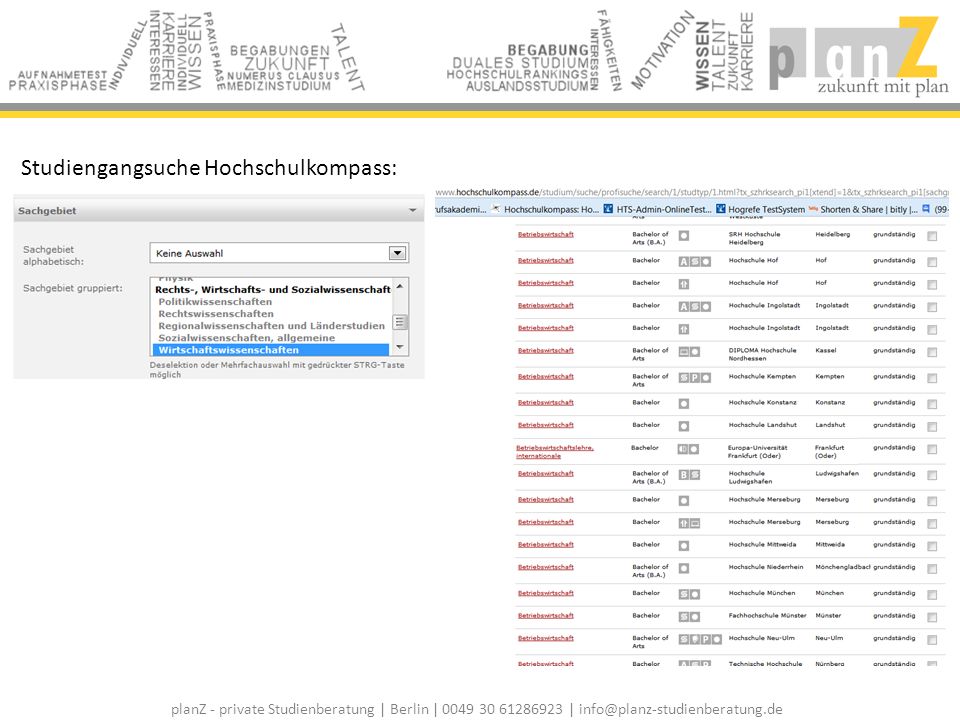Click the info@planz-studienberatung.de email in the footer
The width and height of the screenshot is (960, 720).
pos(680,709)
